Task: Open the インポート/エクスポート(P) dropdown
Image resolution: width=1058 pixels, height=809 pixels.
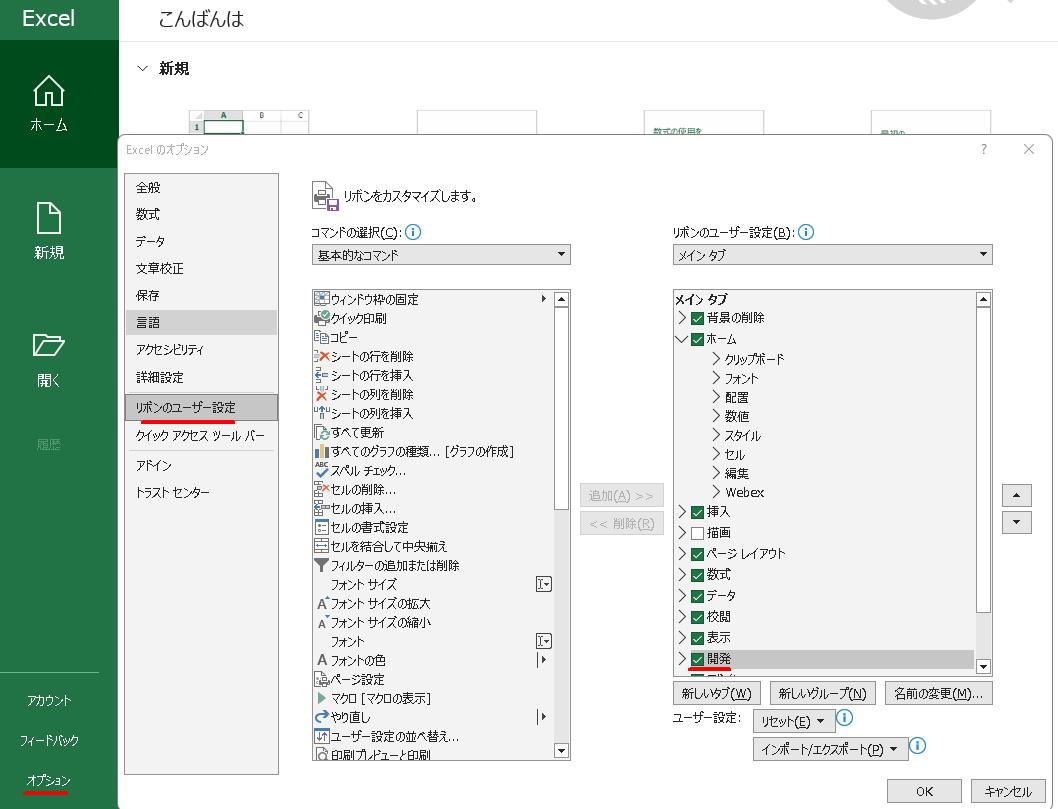Action: pos(830,749)
